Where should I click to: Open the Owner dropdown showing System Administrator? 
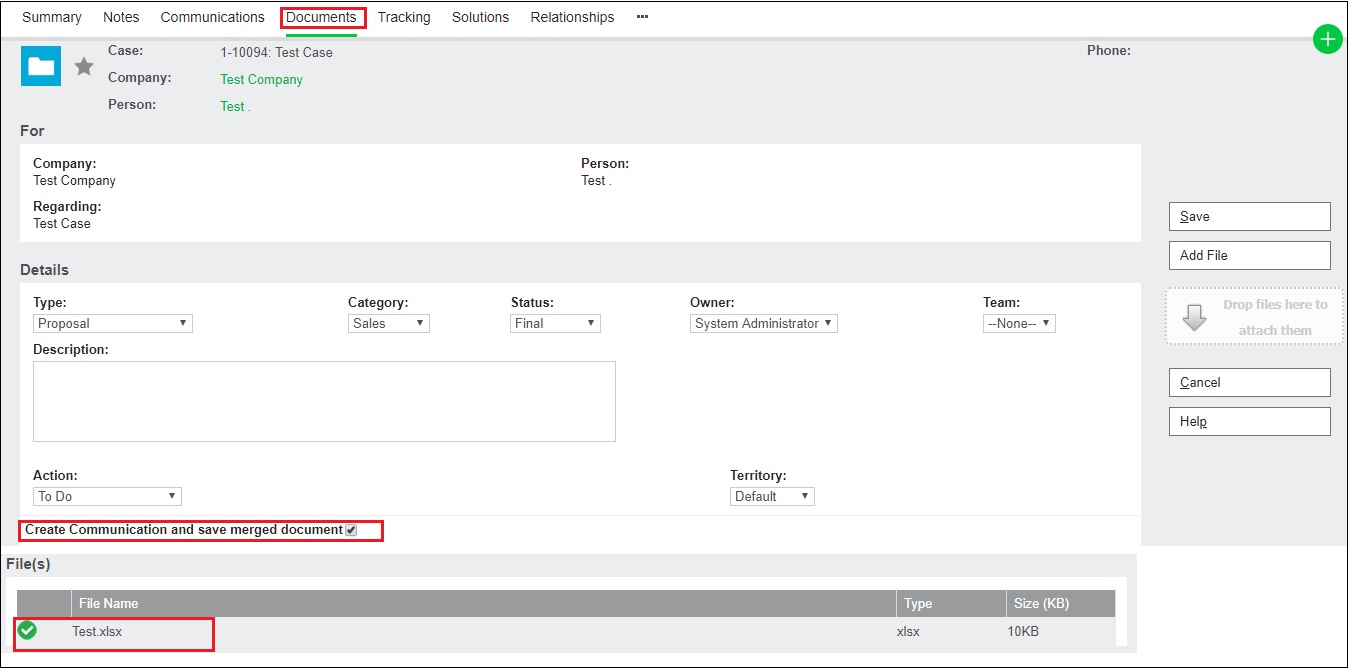click(764, 324)
